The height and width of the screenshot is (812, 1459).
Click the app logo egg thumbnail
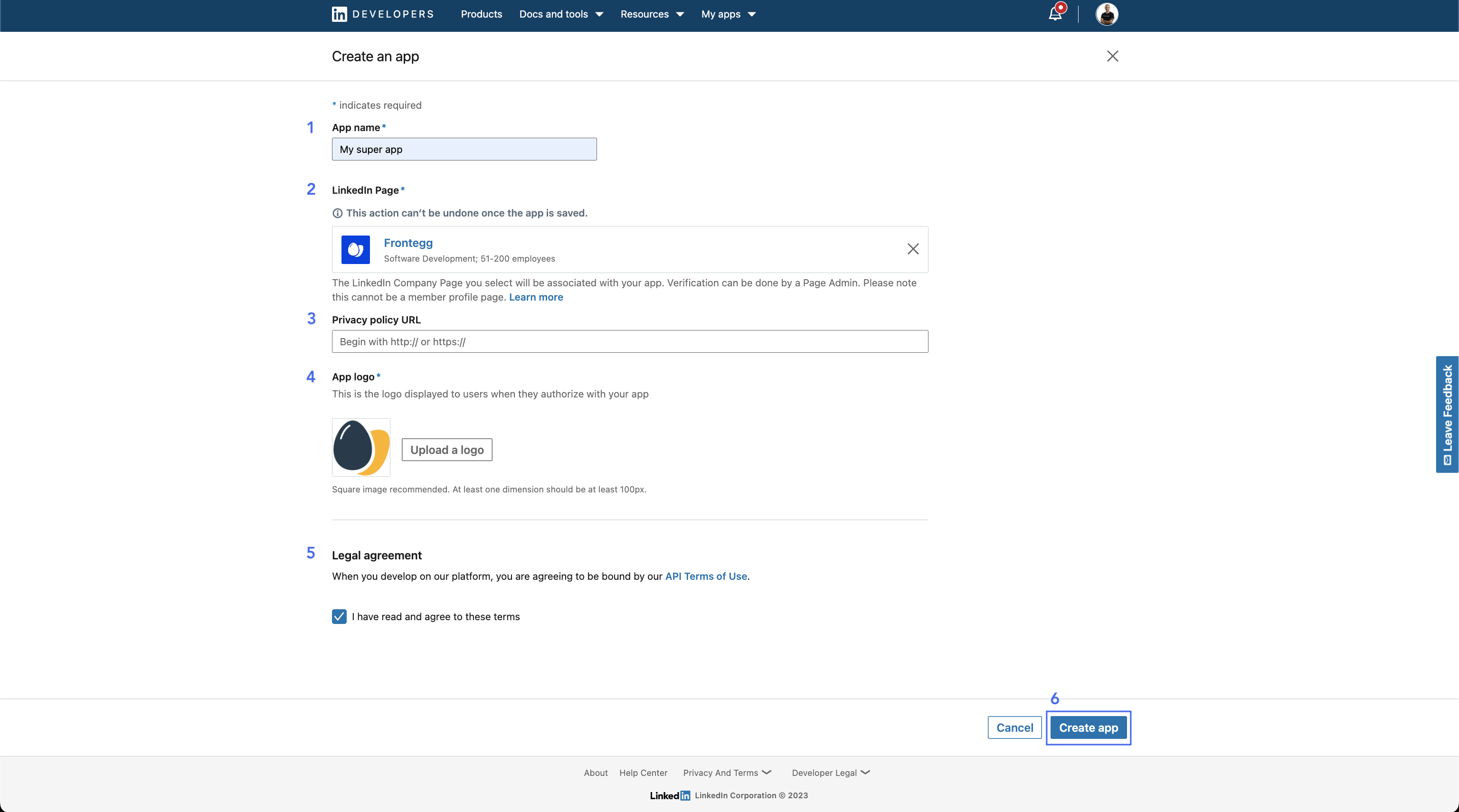361,447
